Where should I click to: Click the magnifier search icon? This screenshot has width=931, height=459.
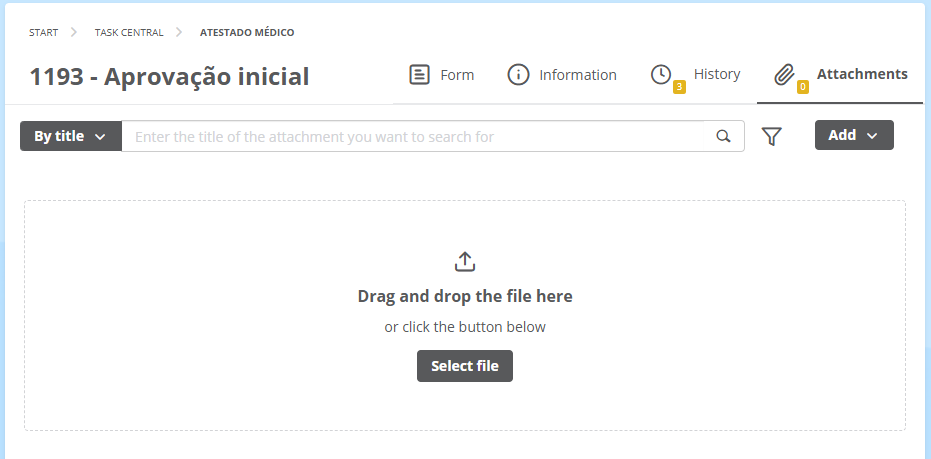pos(723,137)
